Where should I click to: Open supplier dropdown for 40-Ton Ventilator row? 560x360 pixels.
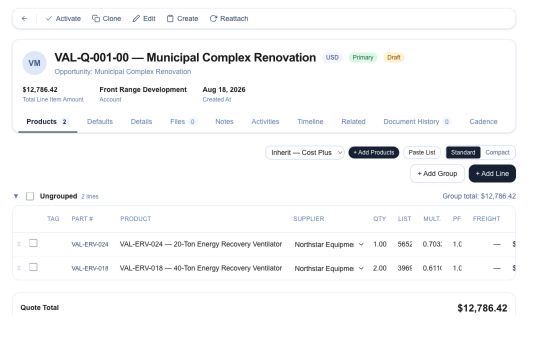pyautogui.click(x=329, y=268)
